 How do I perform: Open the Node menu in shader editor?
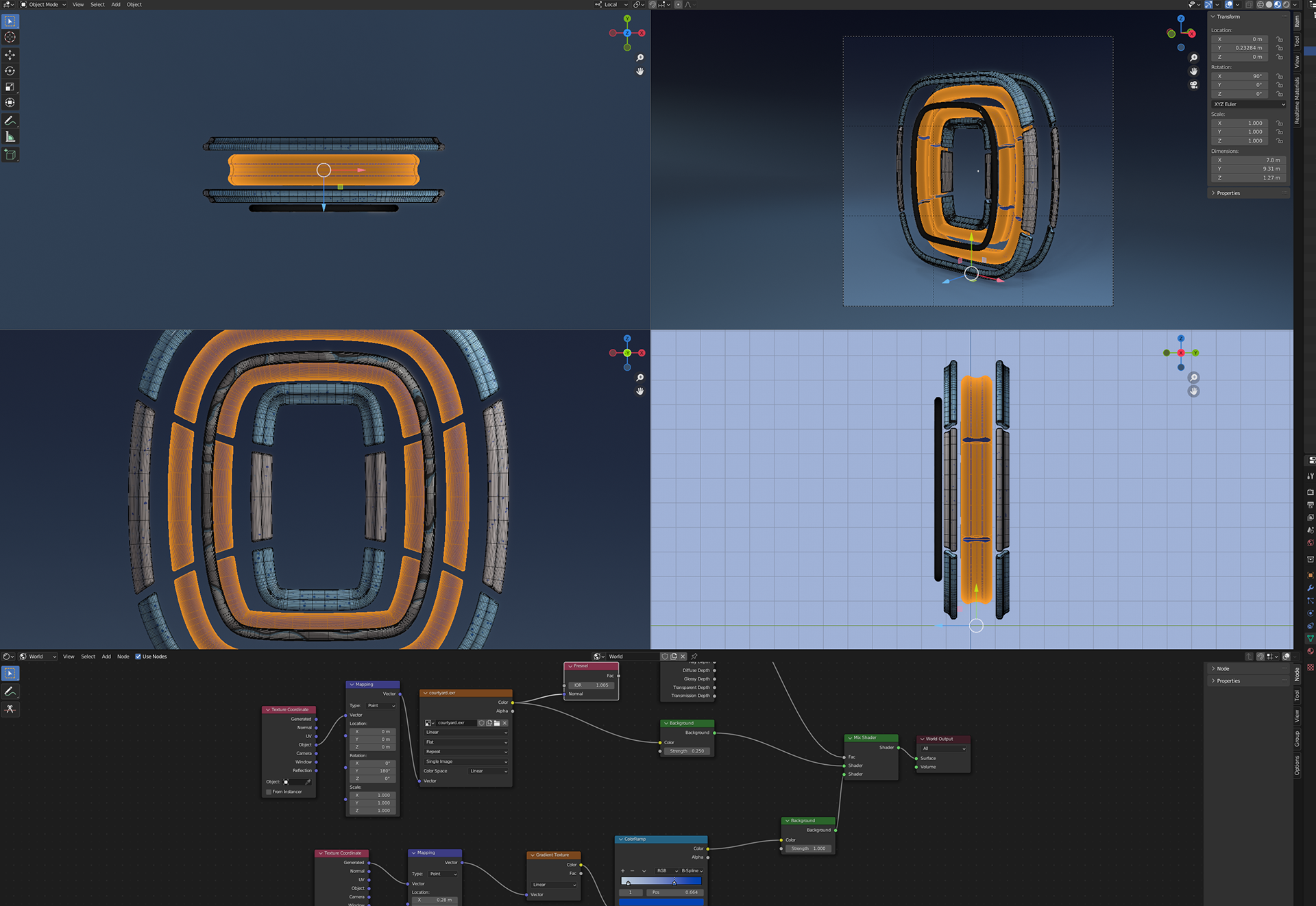pyautogui.click(x=123, y=657)
